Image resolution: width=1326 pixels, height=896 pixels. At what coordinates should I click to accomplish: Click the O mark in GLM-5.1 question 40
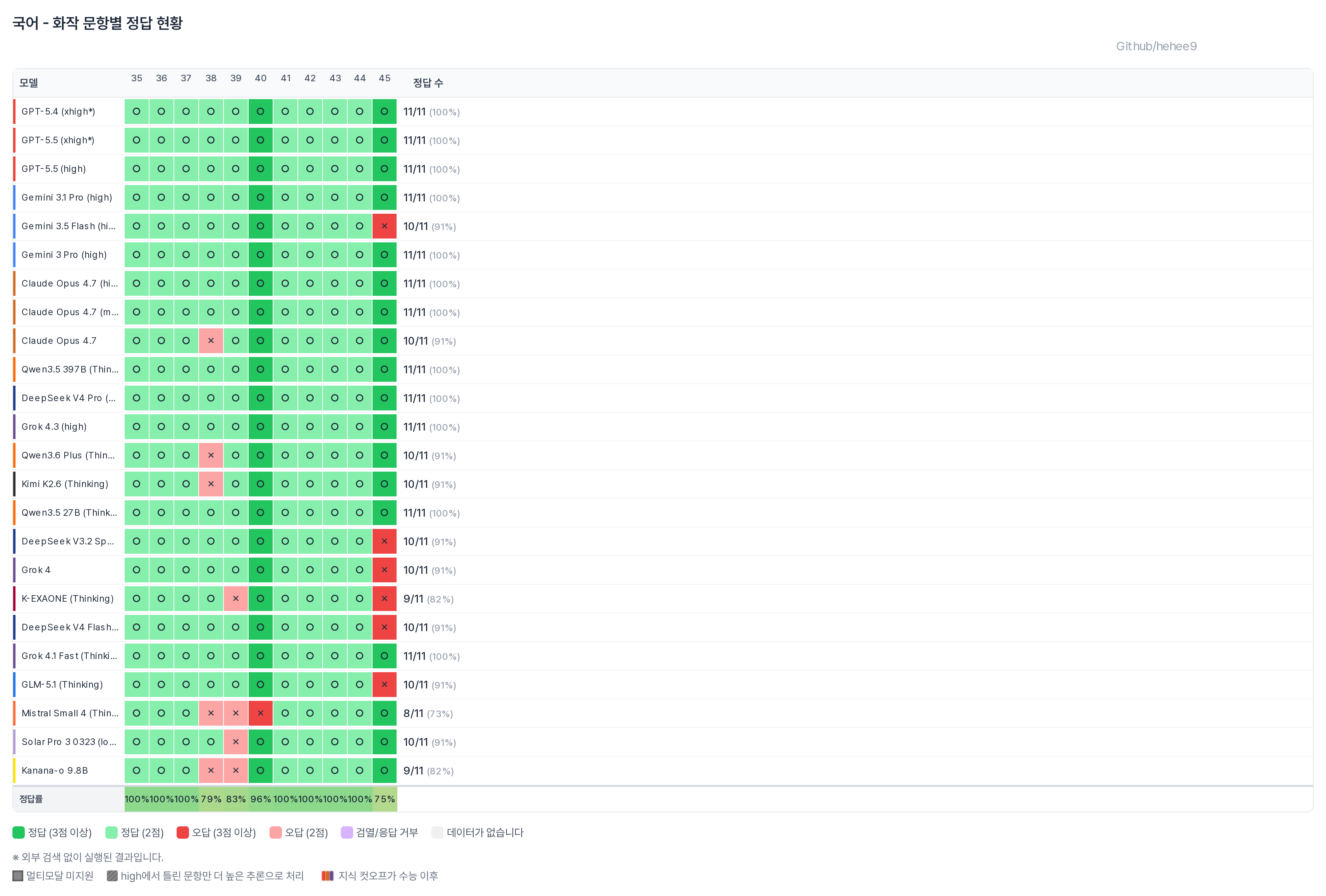click(261, 685)
